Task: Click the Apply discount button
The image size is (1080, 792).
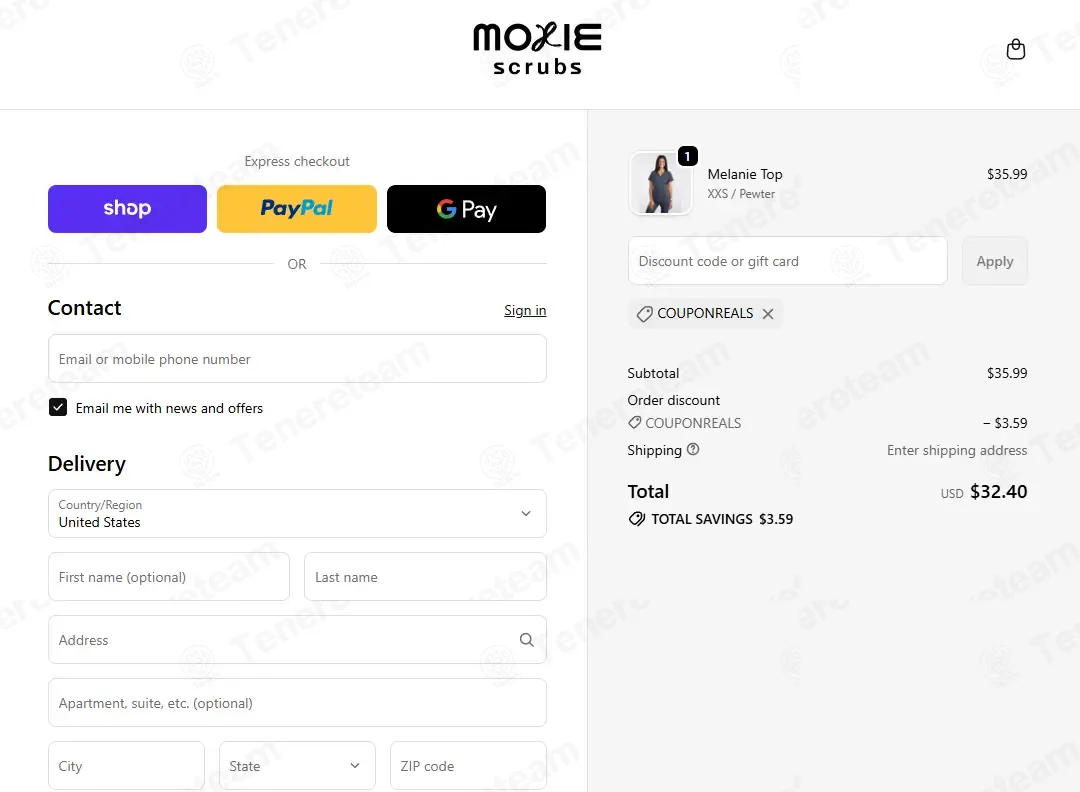Action: tap(995, 261)
